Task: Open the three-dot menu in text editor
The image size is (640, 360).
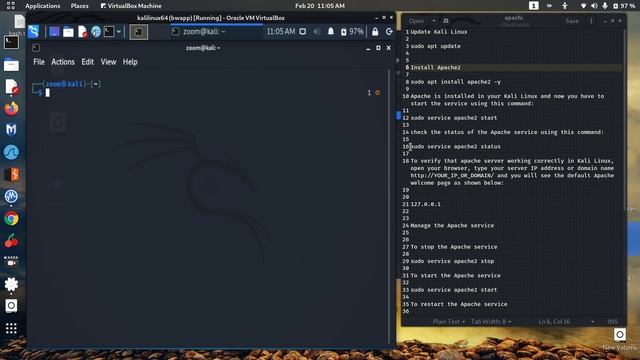Action: pos(591,21)
